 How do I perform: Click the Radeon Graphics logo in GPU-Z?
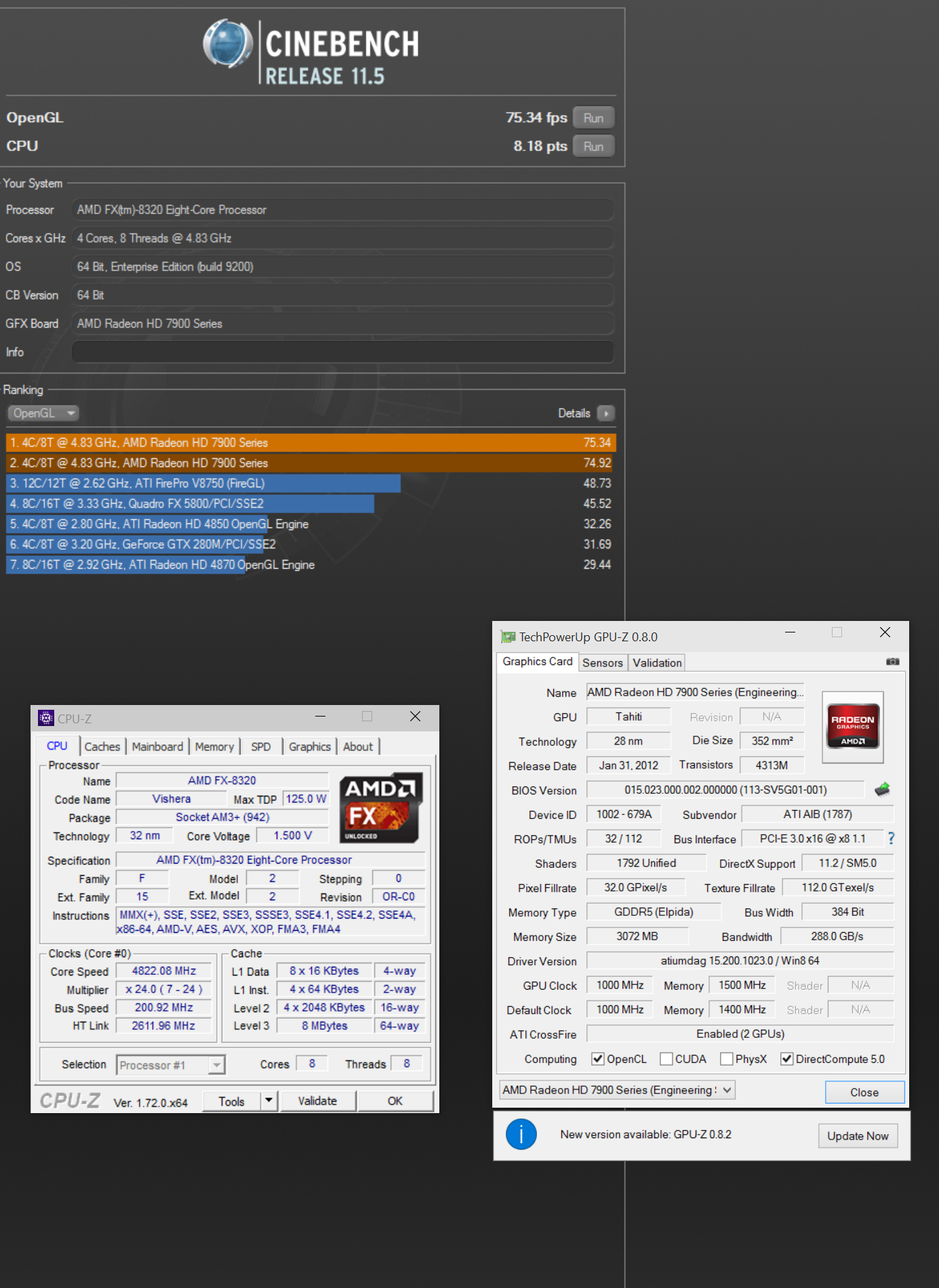(853, 728)
